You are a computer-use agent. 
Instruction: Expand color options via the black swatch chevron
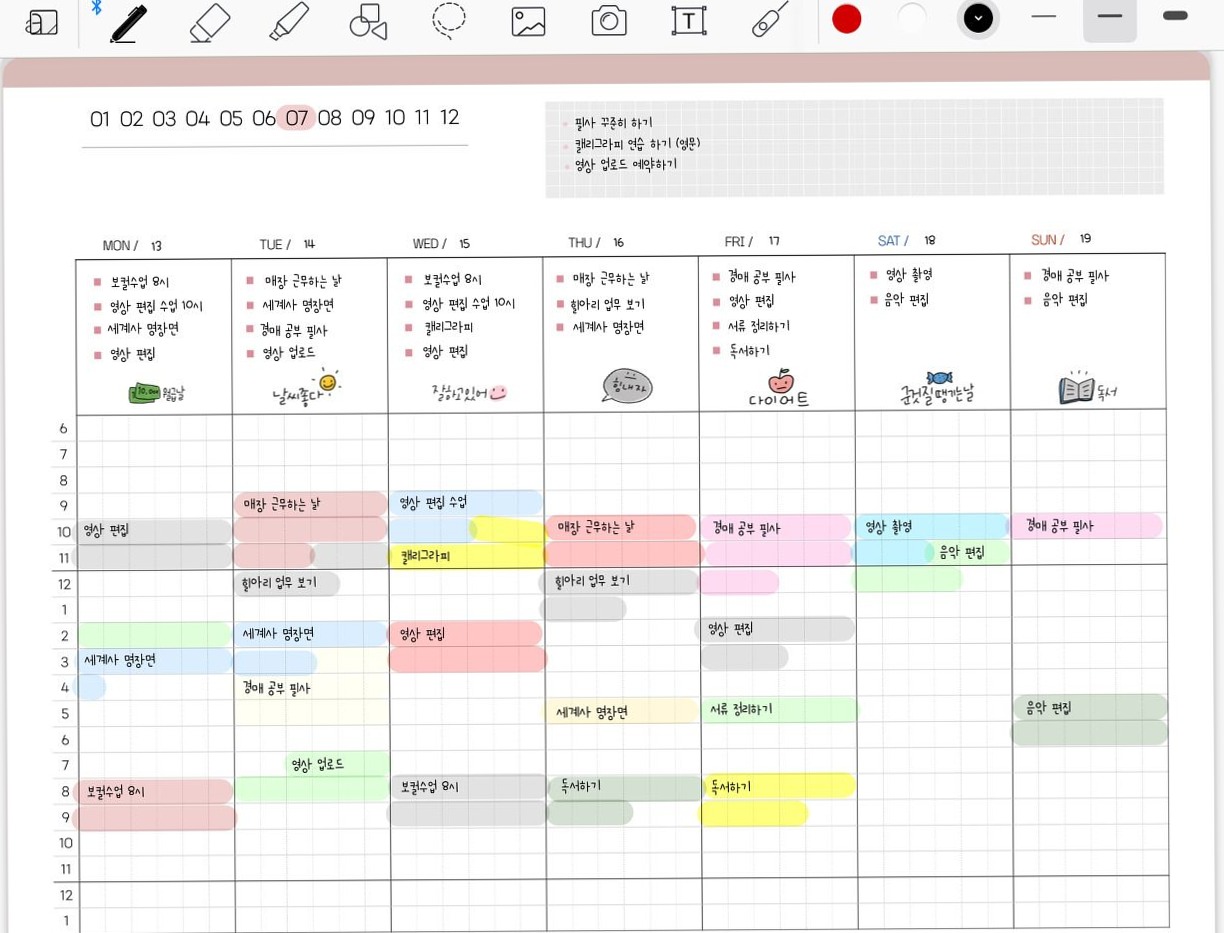click(x=978, y=19)
